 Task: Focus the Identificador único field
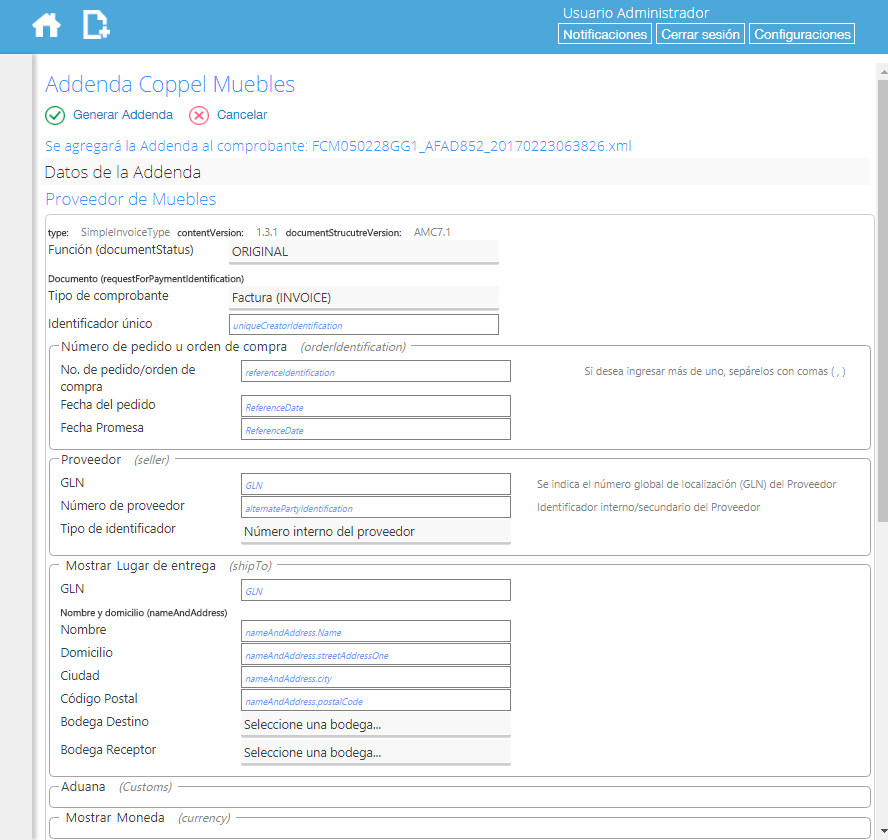(x=364, y=325)
